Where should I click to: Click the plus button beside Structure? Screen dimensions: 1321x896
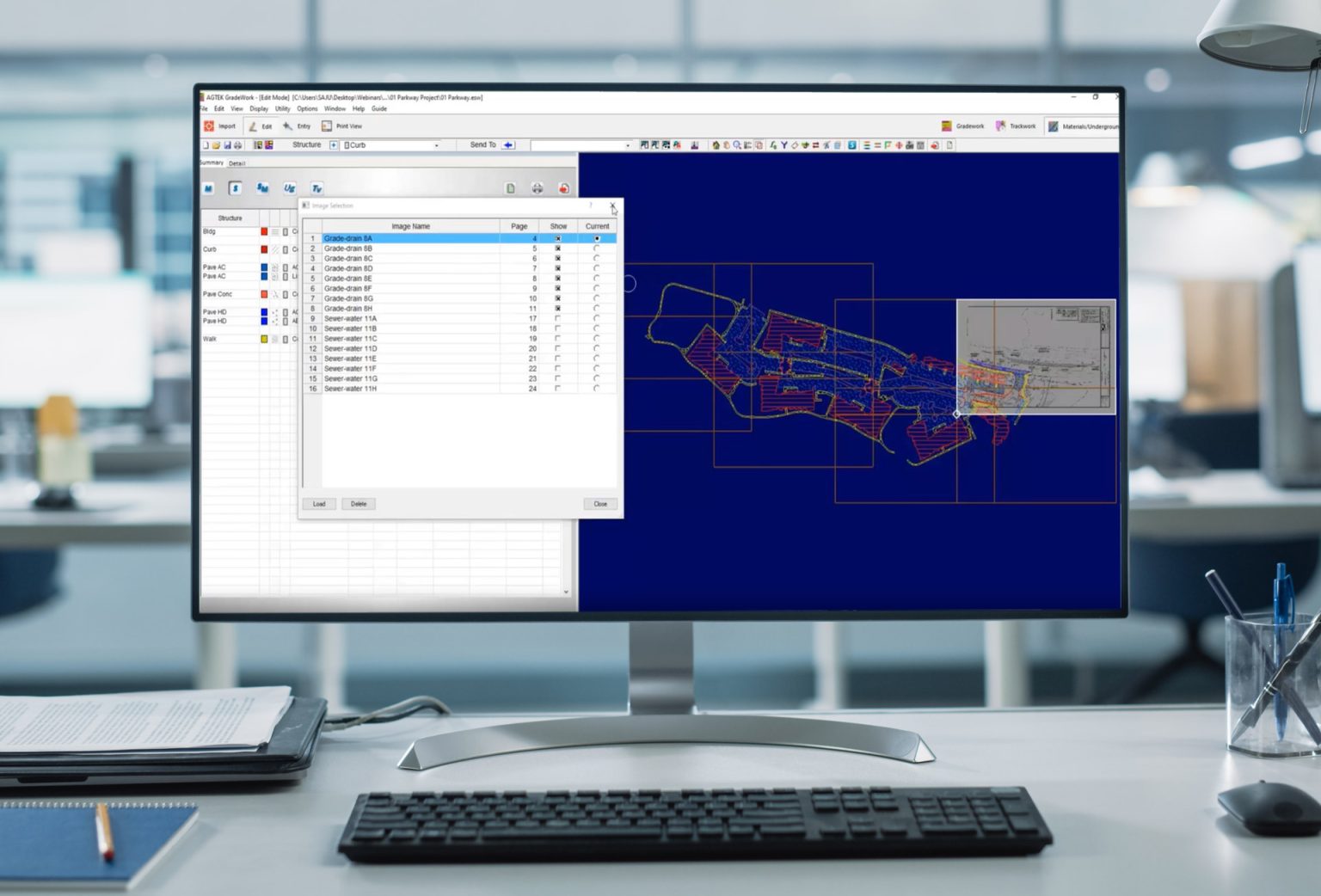pos(334,145)
